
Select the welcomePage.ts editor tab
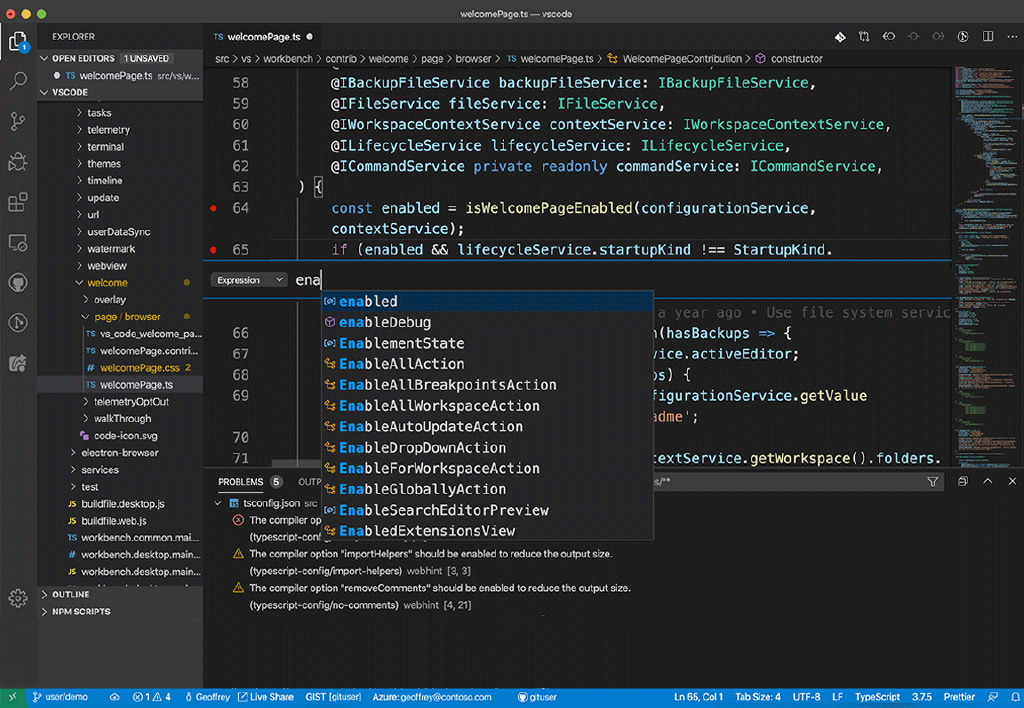pyautogui.click(x=264, y=37)
